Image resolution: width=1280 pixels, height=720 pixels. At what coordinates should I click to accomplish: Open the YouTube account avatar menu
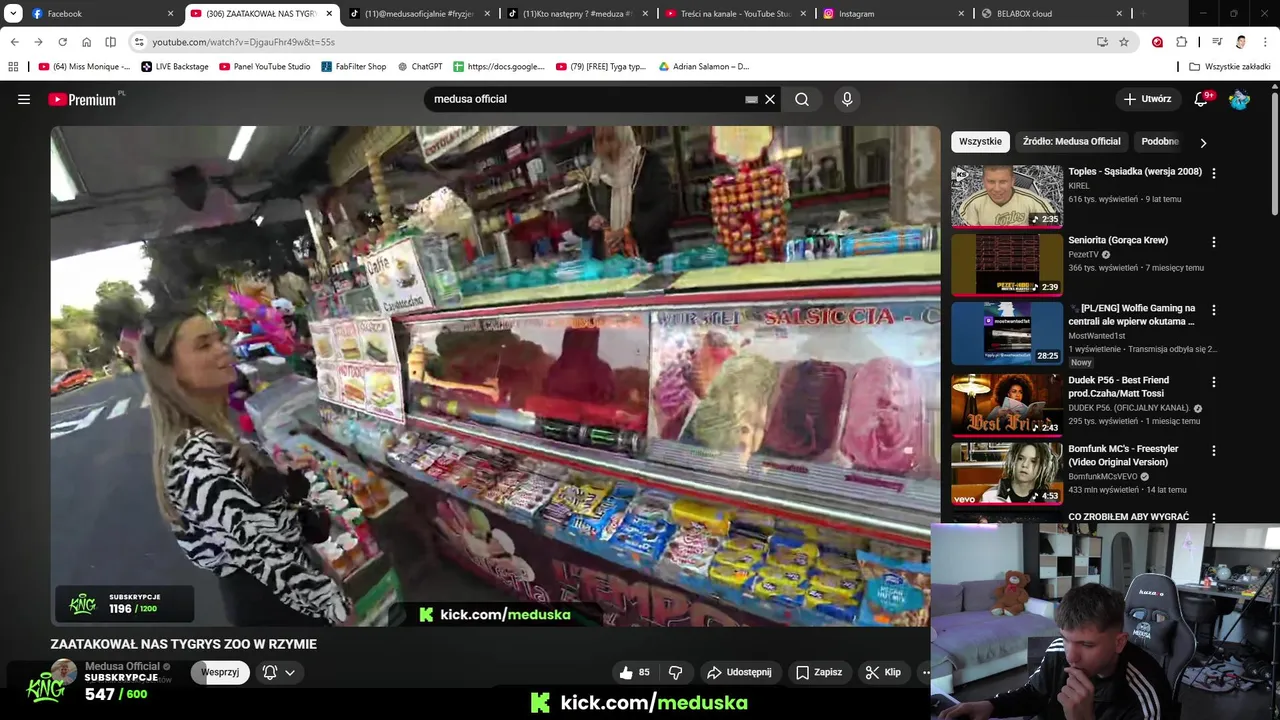(1239, 99)
